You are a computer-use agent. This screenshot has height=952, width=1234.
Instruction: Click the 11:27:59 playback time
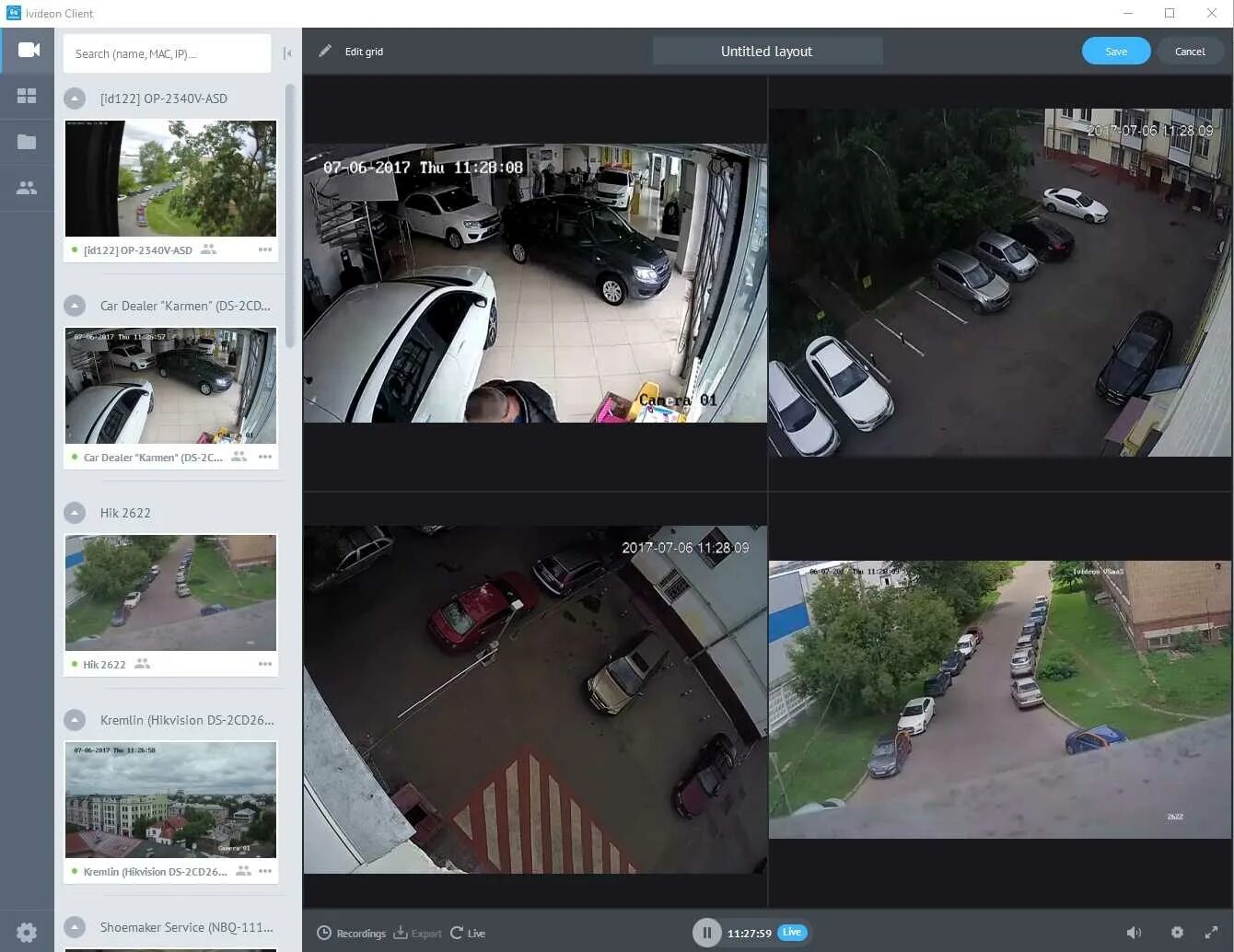750,934
